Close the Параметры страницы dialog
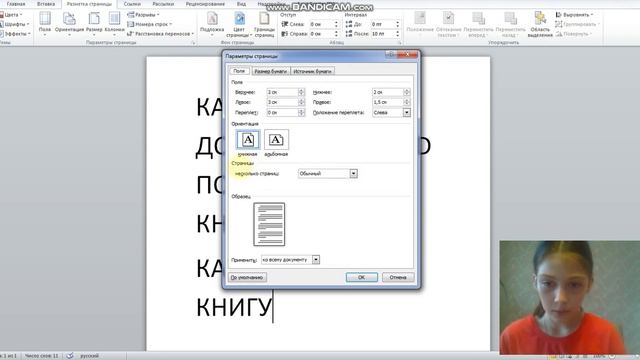Viewport: 640px width, 360px height. [x=407, y=54]
